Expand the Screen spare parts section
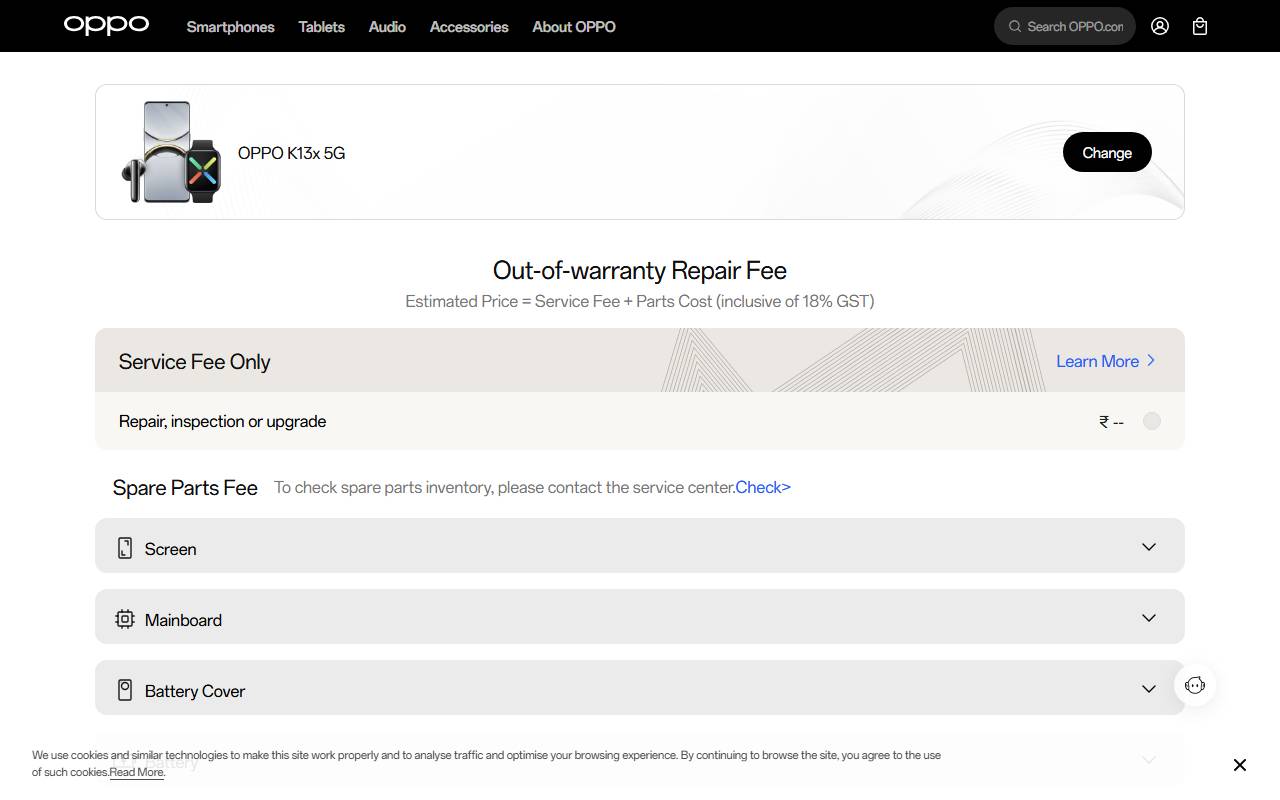1280x800 pixels. (x=1149, y=547)
